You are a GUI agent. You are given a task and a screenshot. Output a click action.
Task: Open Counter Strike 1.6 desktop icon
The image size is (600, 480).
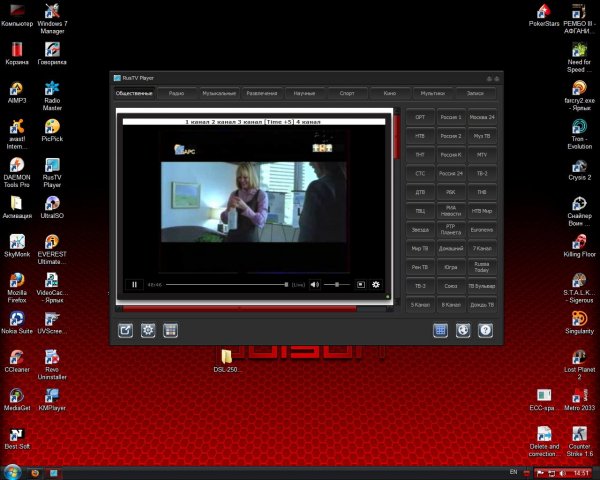point(579,441)
